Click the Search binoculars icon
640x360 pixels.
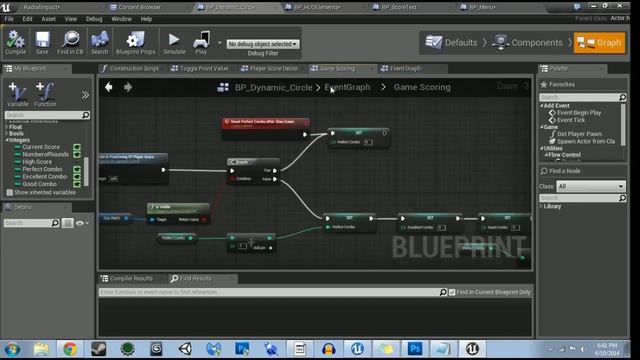pyautogui.click(x=100, y=42)
